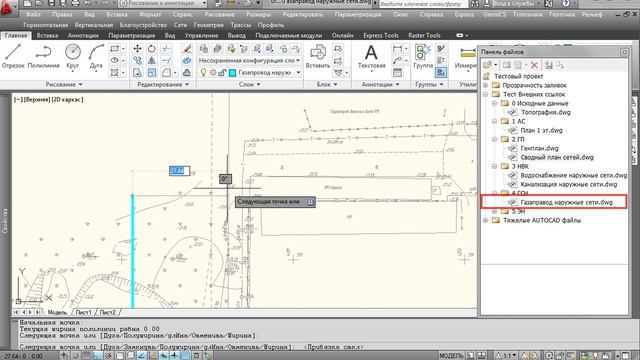Choose the Offset tool in Редактирование

[x=187, y=73]
